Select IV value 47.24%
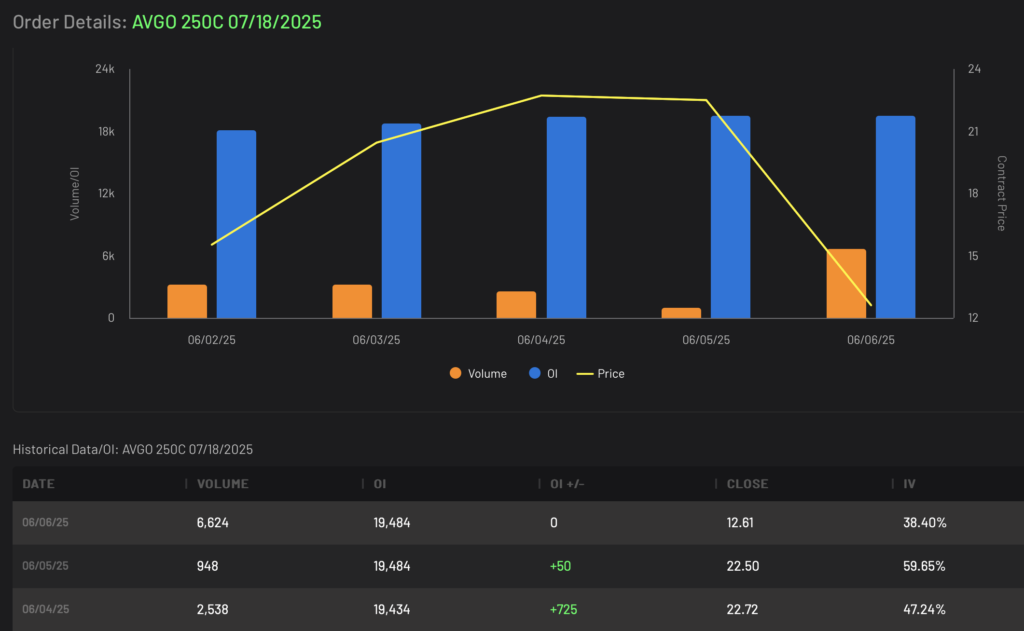This screenshot has width=1024, height=631. coord(924,609)
